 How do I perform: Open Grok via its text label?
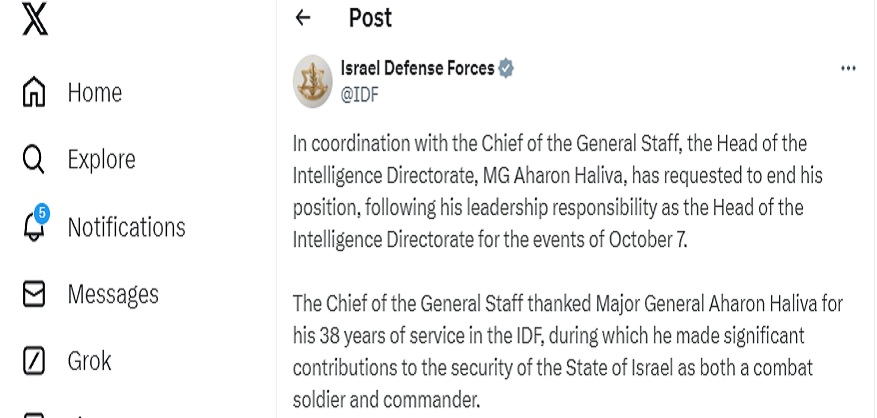[x=89, y=361]
